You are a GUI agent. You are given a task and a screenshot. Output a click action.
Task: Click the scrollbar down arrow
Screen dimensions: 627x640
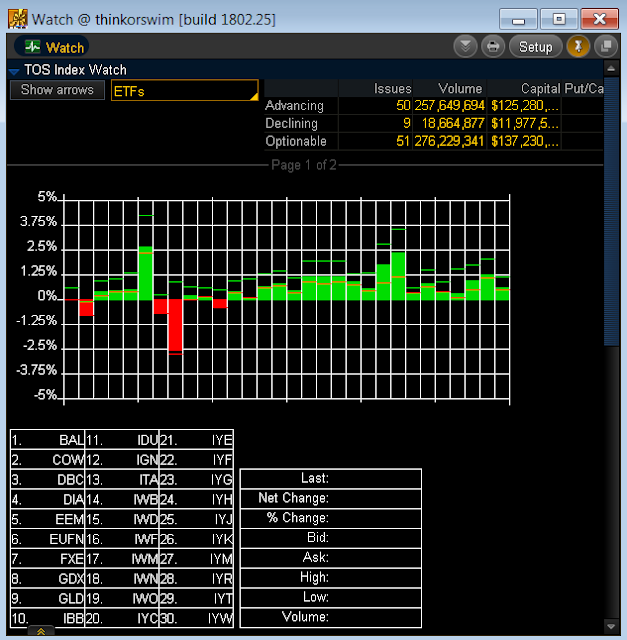click(611, 627)
